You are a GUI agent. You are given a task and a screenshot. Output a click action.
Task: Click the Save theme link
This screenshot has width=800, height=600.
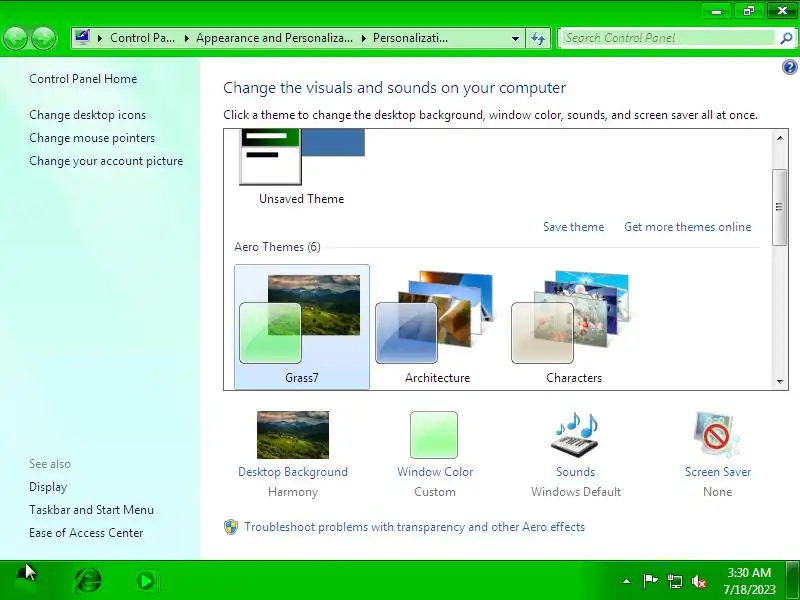(x=573, y=227)
